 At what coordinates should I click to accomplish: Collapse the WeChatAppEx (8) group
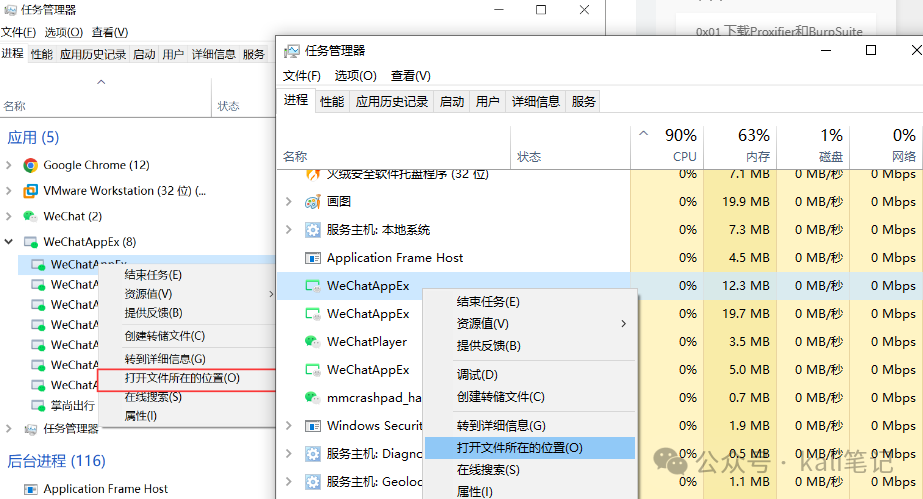(x=9, y=242)
